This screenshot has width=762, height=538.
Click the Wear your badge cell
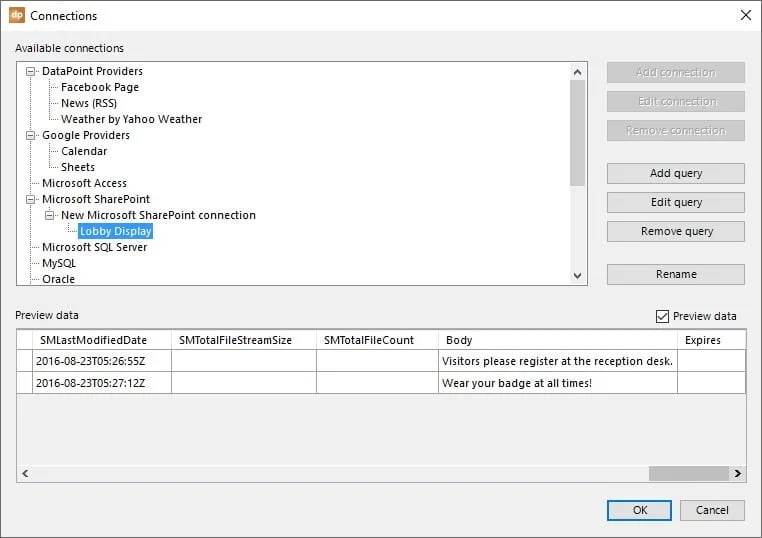558,383
